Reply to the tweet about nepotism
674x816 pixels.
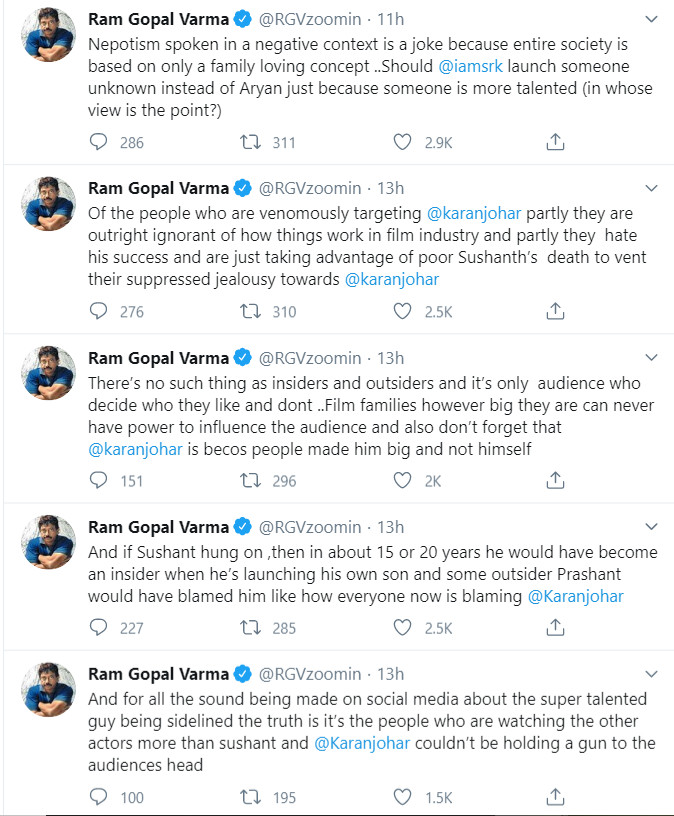tap(98, 142)
